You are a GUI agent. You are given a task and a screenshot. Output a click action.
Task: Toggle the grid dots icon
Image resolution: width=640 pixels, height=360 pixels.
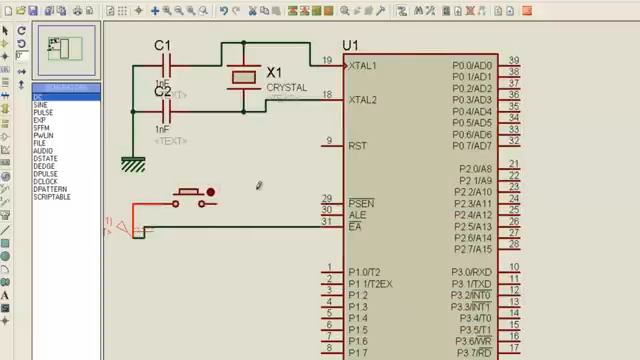pos(122,11)
